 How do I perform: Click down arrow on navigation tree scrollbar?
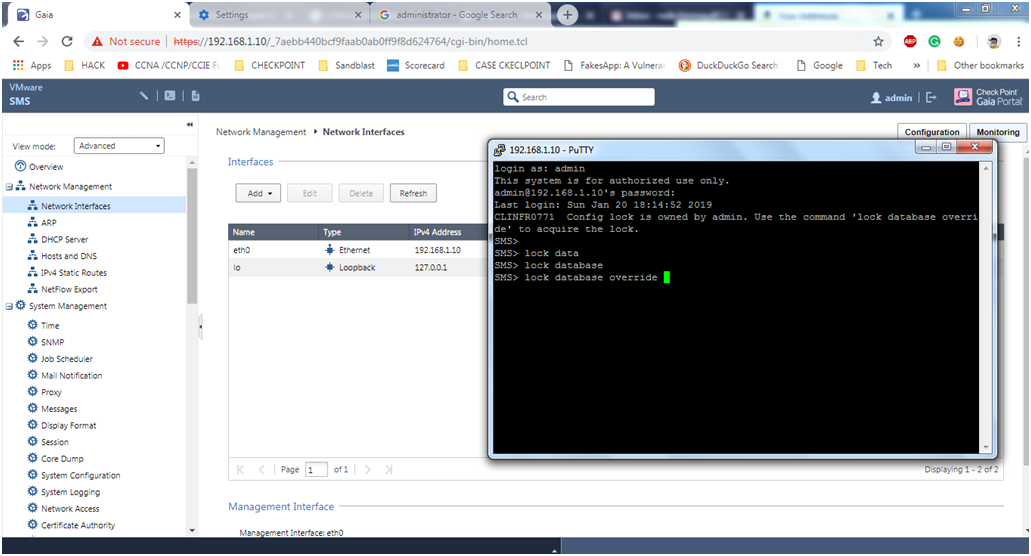(x=192, y=530)
